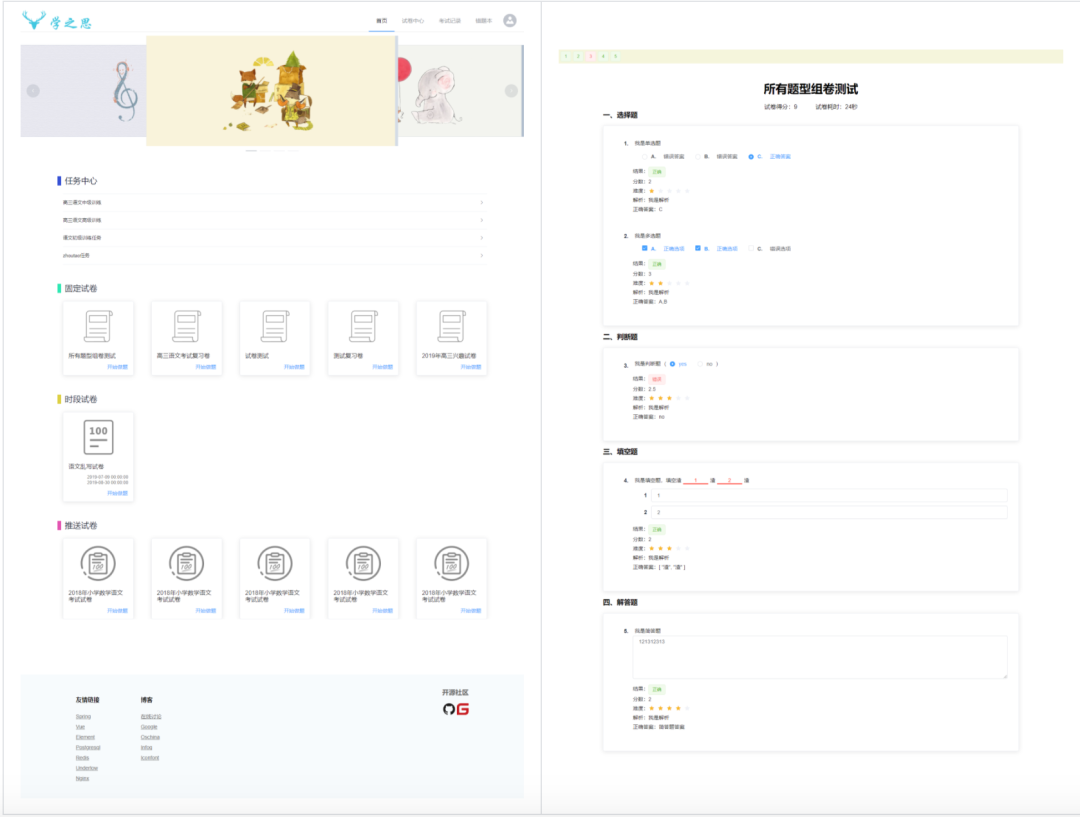The height and width of the screenshot is (817, 1080).
Task: Click the 学之思 deer logo
Action: pos(56,21)
